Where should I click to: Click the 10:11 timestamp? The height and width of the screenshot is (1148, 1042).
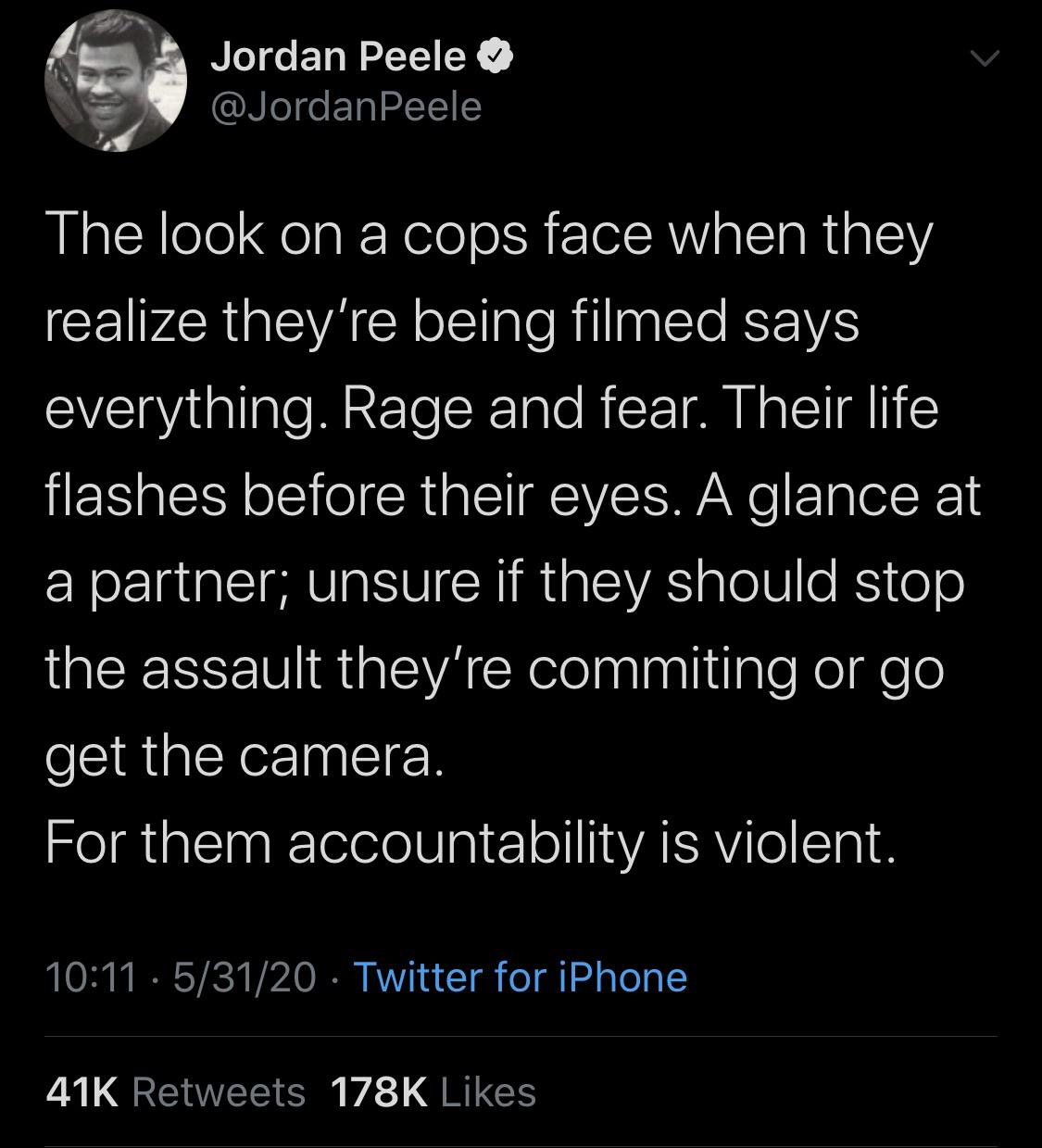pos(90,978)
